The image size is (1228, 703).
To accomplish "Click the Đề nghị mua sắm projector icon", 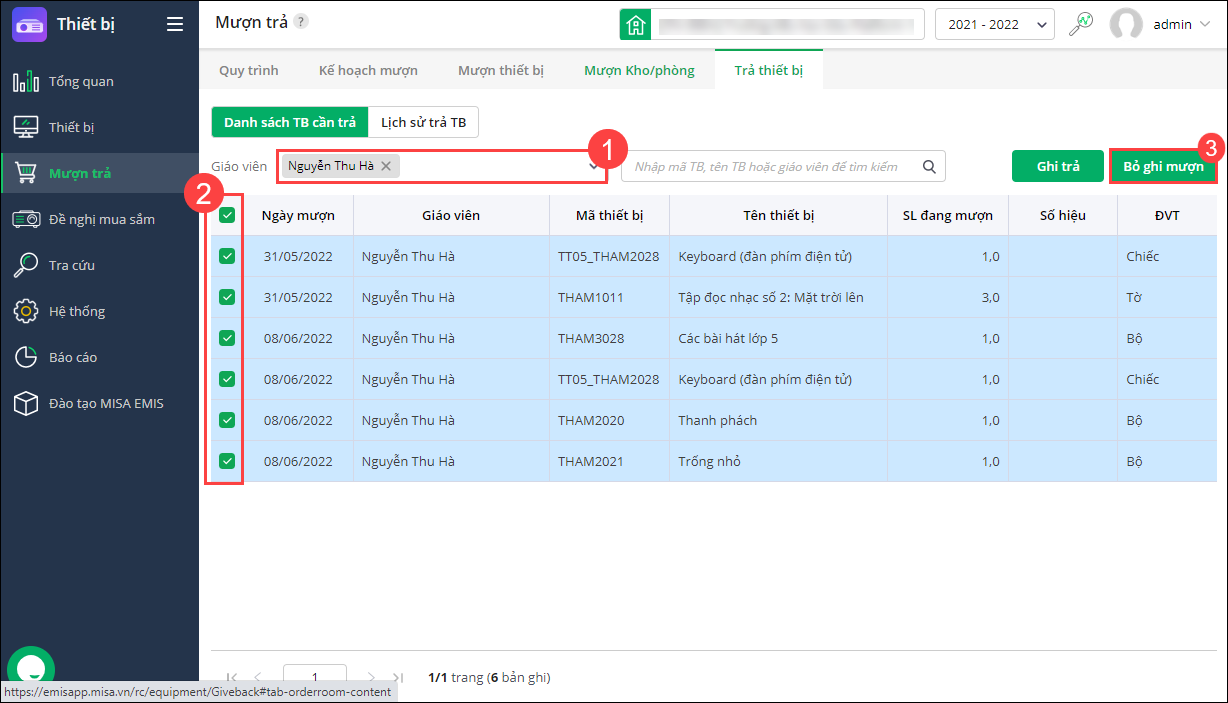I will pos(26,219).
